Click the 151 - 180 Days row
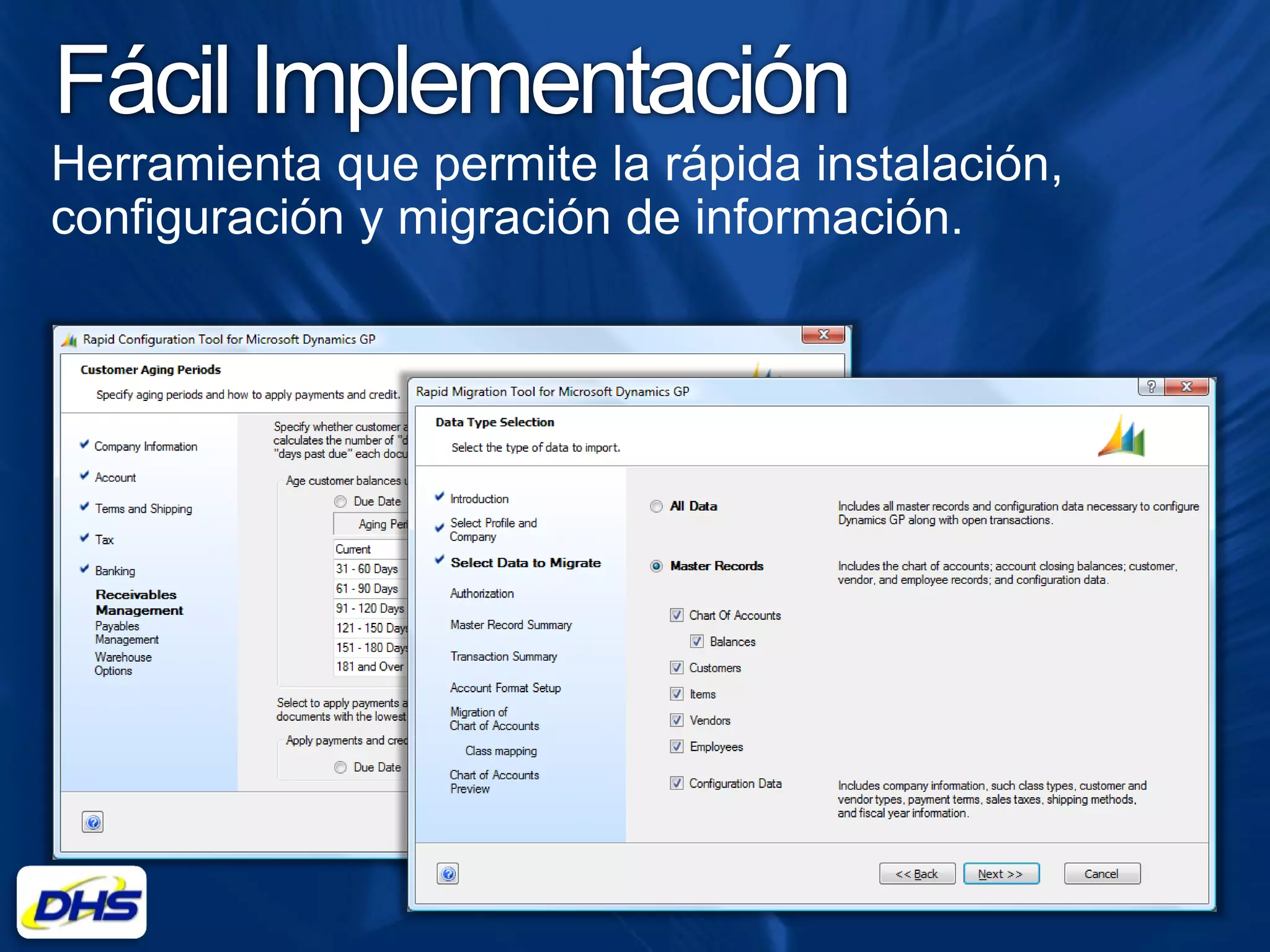Screen dimensions: 1270x952 371,648
